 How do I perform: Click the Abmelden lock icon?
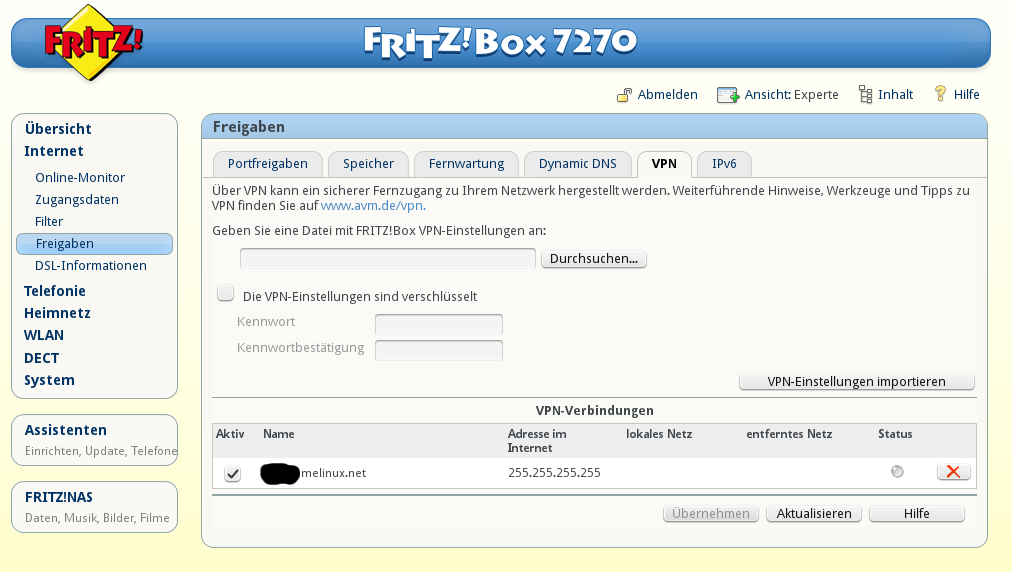[624, 95]
